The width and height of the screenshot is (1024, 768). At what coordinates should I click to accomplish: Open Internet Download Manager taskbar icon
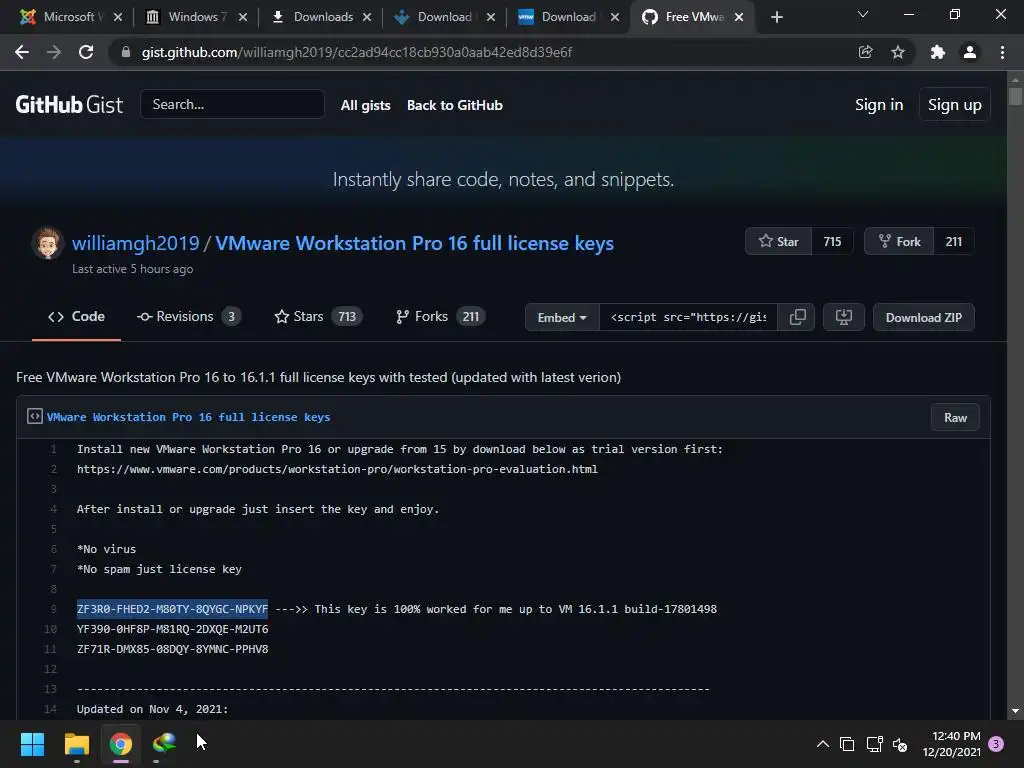pyautogui.click(x=164, y=743)
